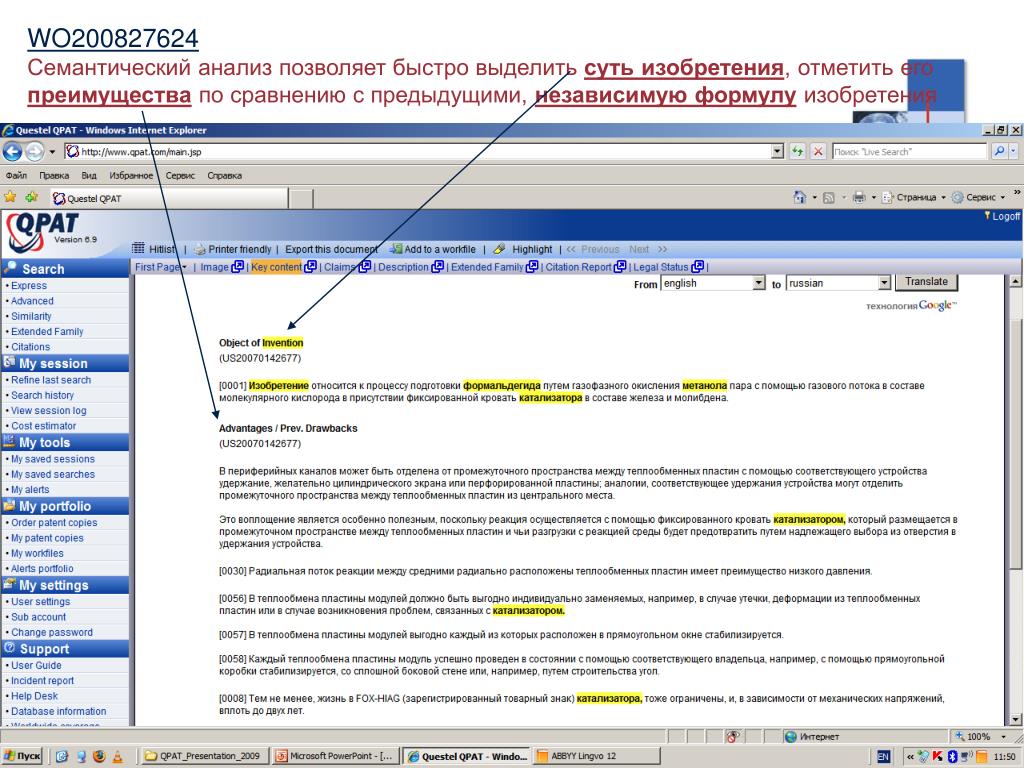Click the Bluetooth tray icon
1024x768 pixels.
pos(952,756)
